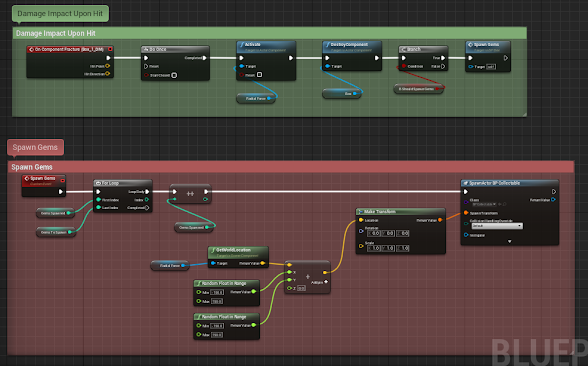
Task: Select the Gems To Spawn variable node
Action: [x=56, y=232]
